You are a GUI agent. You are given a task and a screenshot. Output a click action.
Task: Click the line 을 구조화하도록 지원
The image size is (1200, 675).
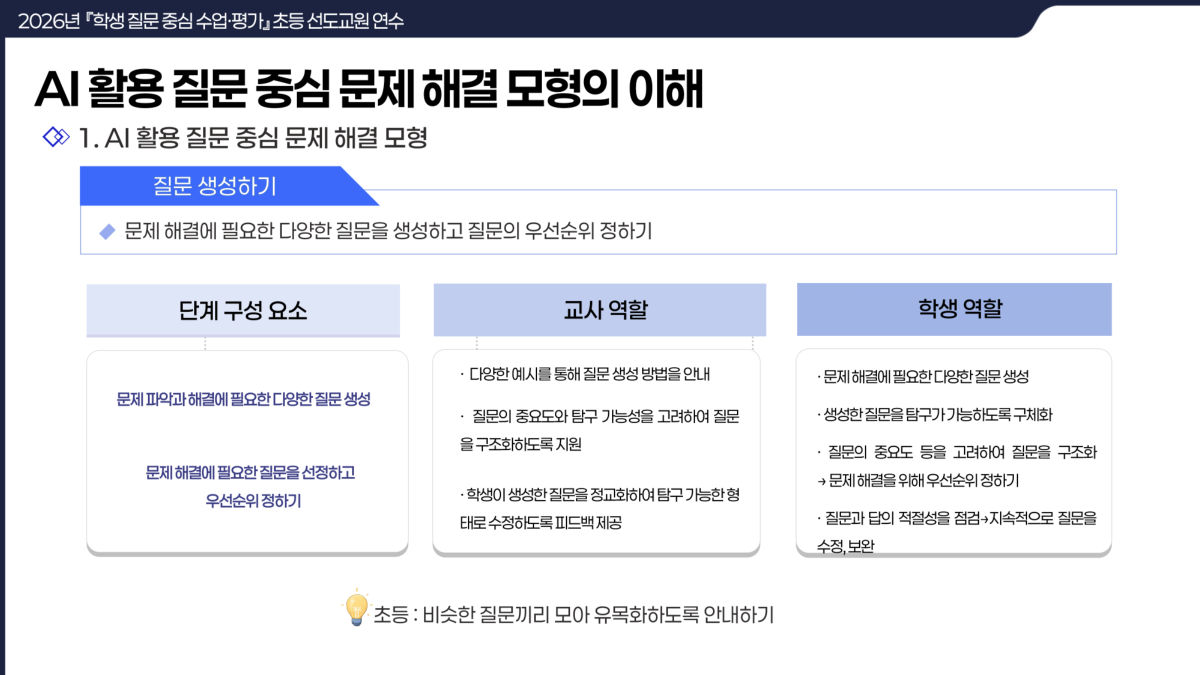(x=520, y=444)
